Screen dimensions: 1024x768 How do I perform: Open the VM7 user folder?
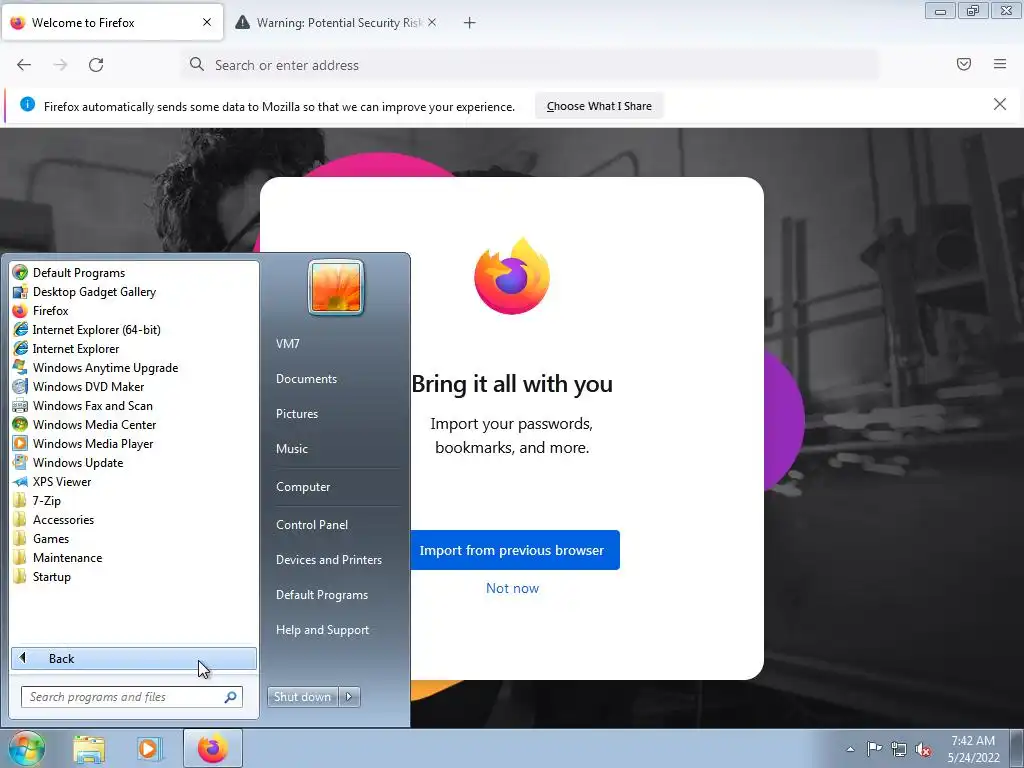point(287,344)
